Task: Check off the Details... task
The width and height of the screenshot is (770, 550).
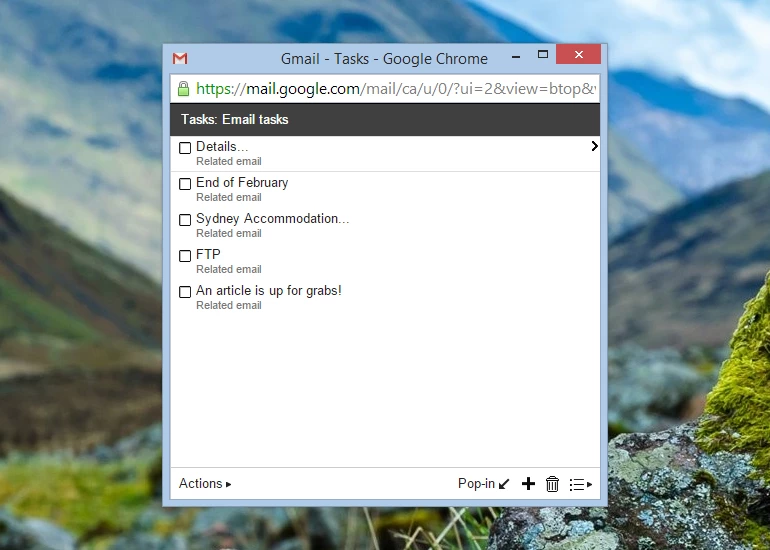Action: [185, 148]
